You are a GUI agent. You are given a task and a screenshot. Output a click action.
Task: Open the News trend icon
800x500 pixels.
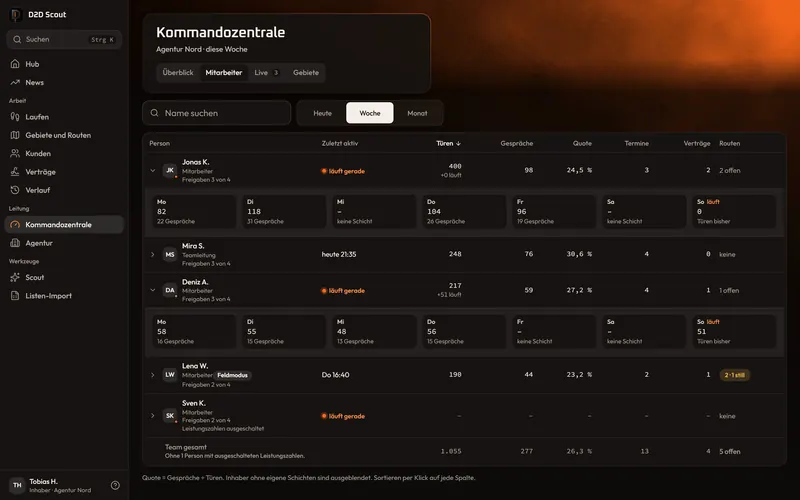(15, 82)
